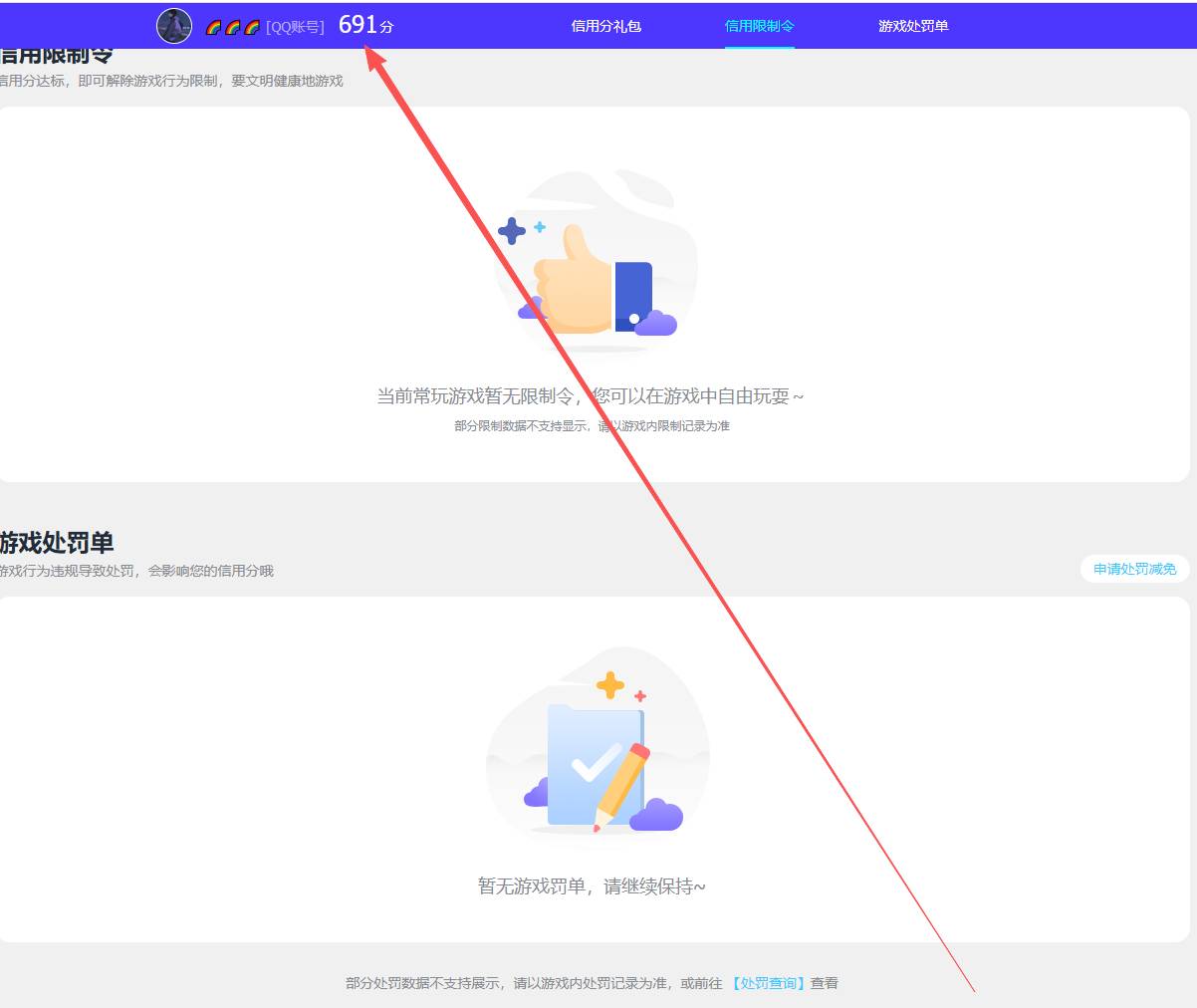
Task: Click the thumbs-up illustration
Action: (575, 283)
